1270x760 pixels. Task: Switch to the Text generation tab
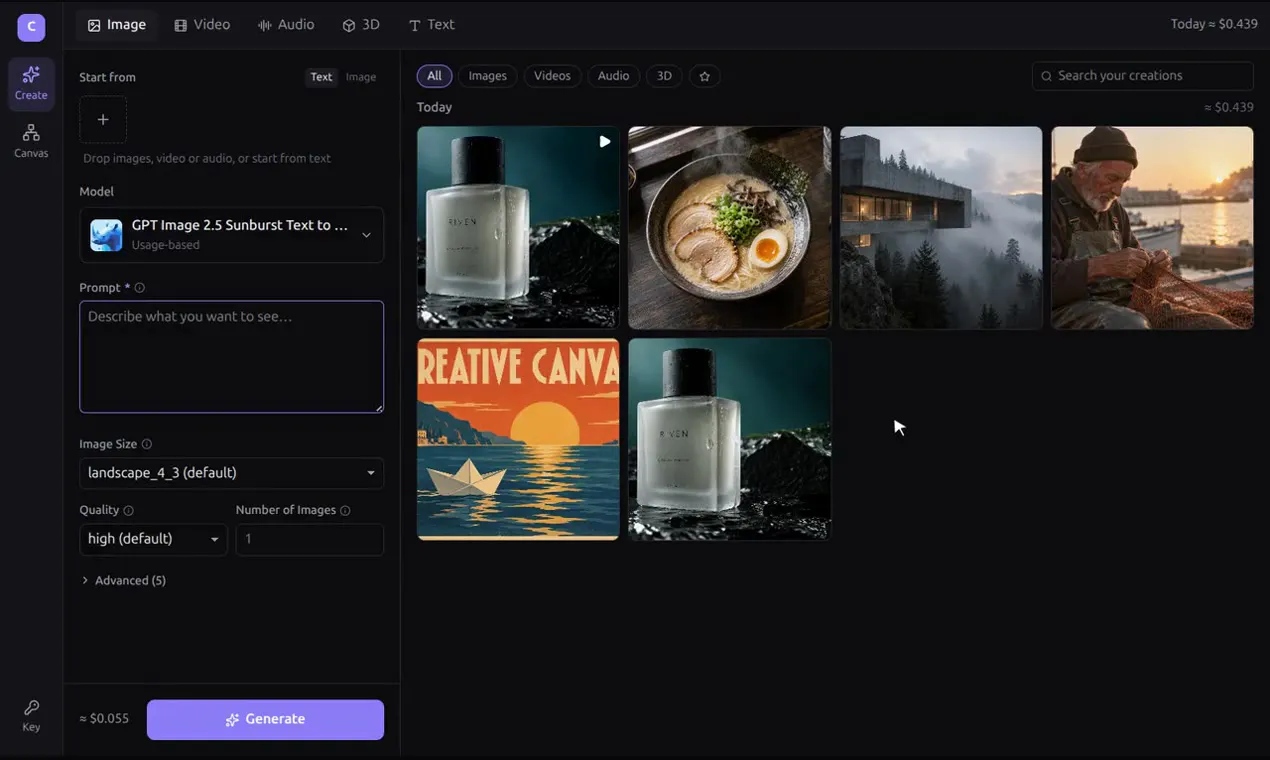pos(431,25)
